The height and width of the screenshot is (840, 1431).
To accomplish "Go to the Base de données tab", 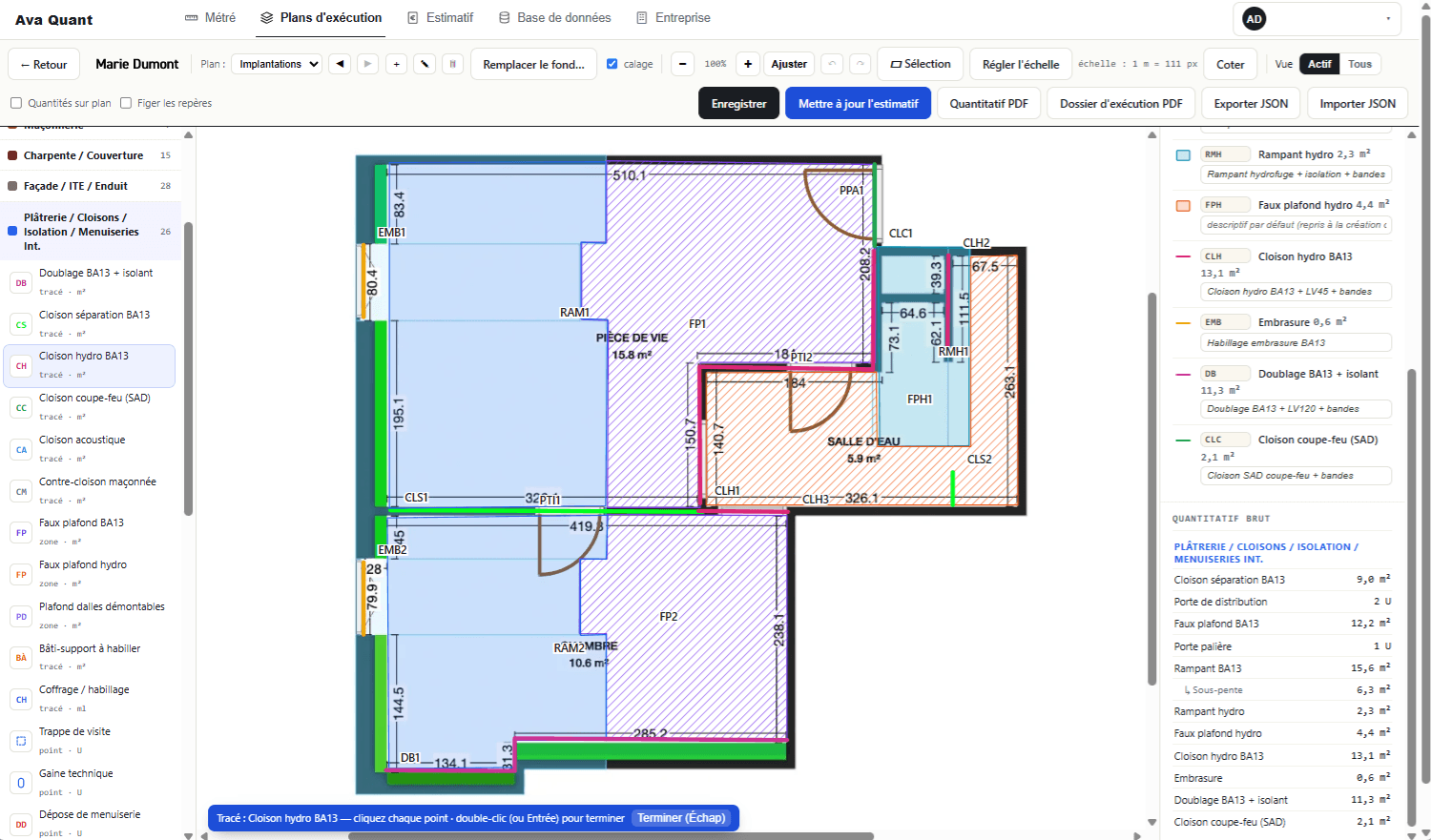I will (x=555, y=18).
